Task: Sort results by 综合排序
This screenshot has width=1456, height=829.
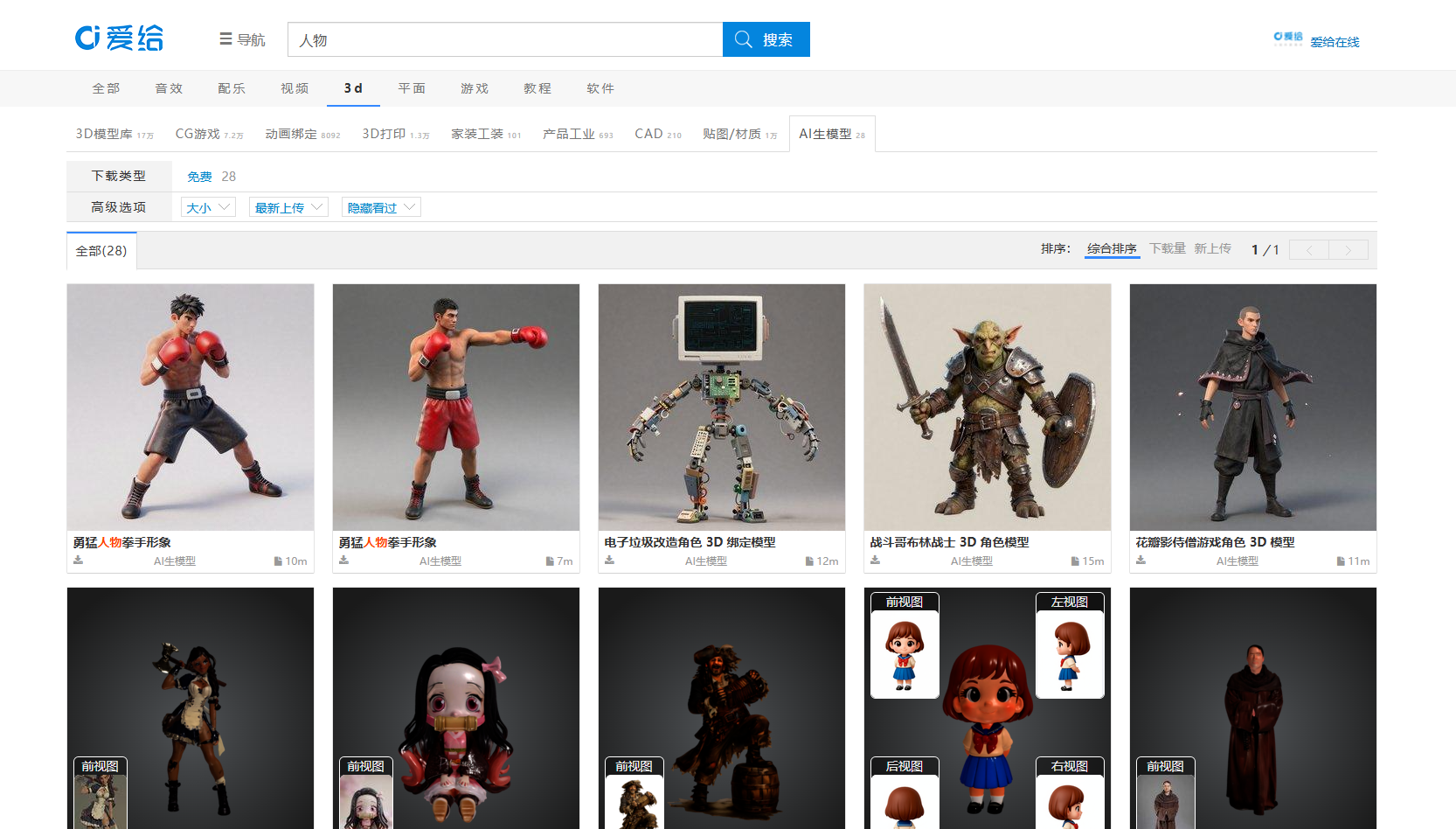Action: [x=1112, y=249]
